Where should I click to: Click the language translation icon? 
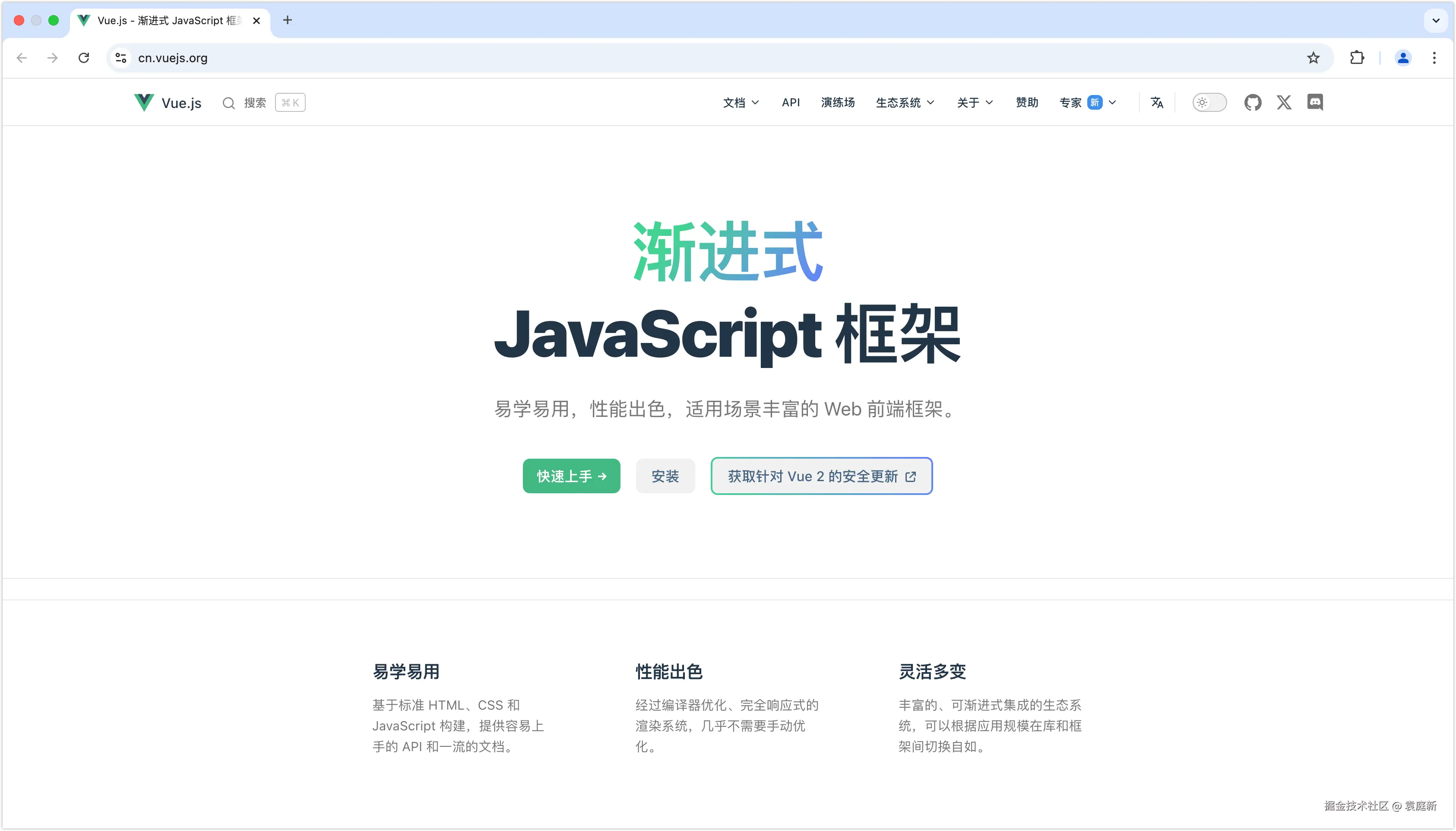pos(1156,103)
